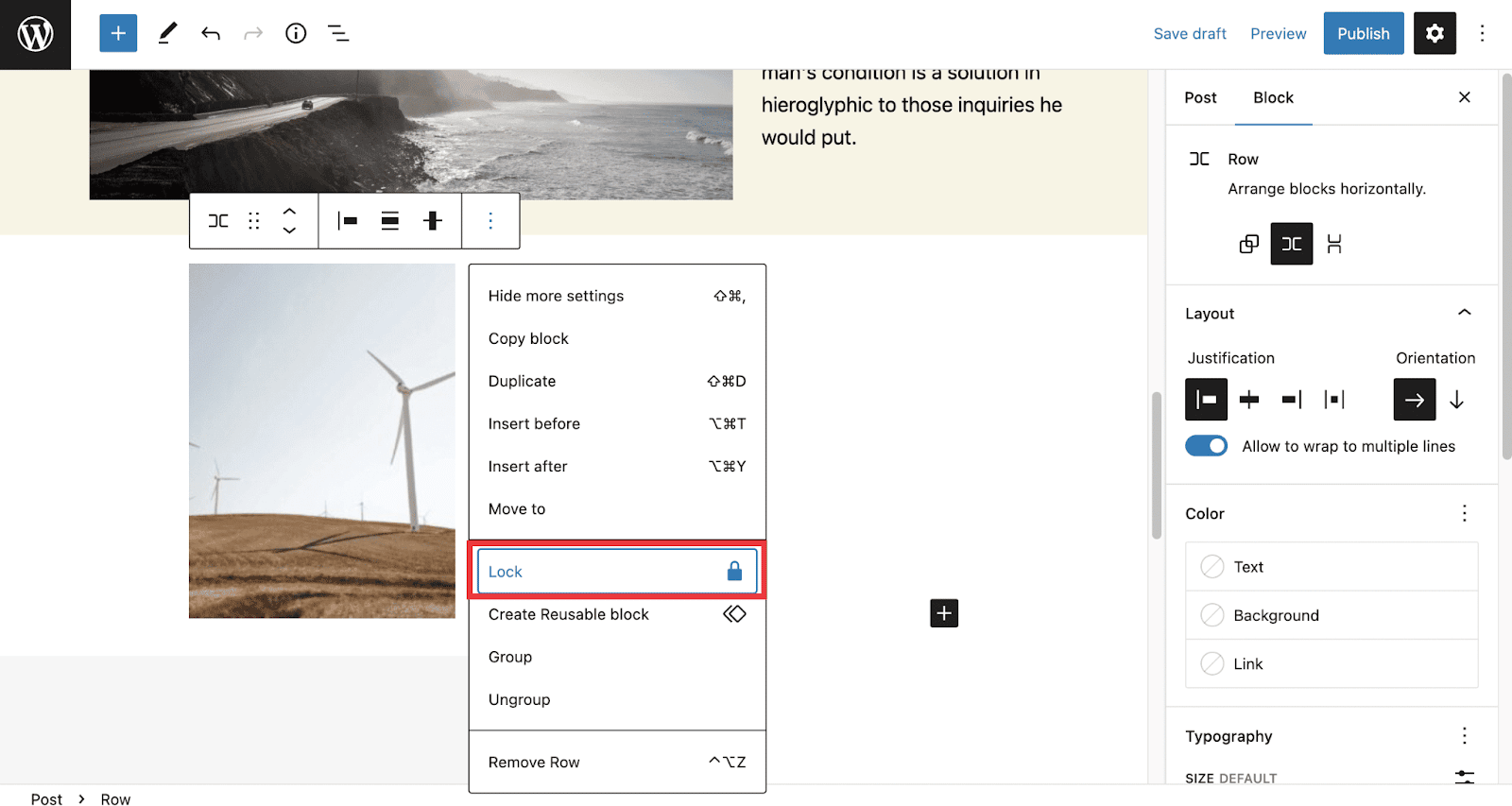Open Typography panel options menu
The width and height of the screenshot is (1512, 806).
1465,735
